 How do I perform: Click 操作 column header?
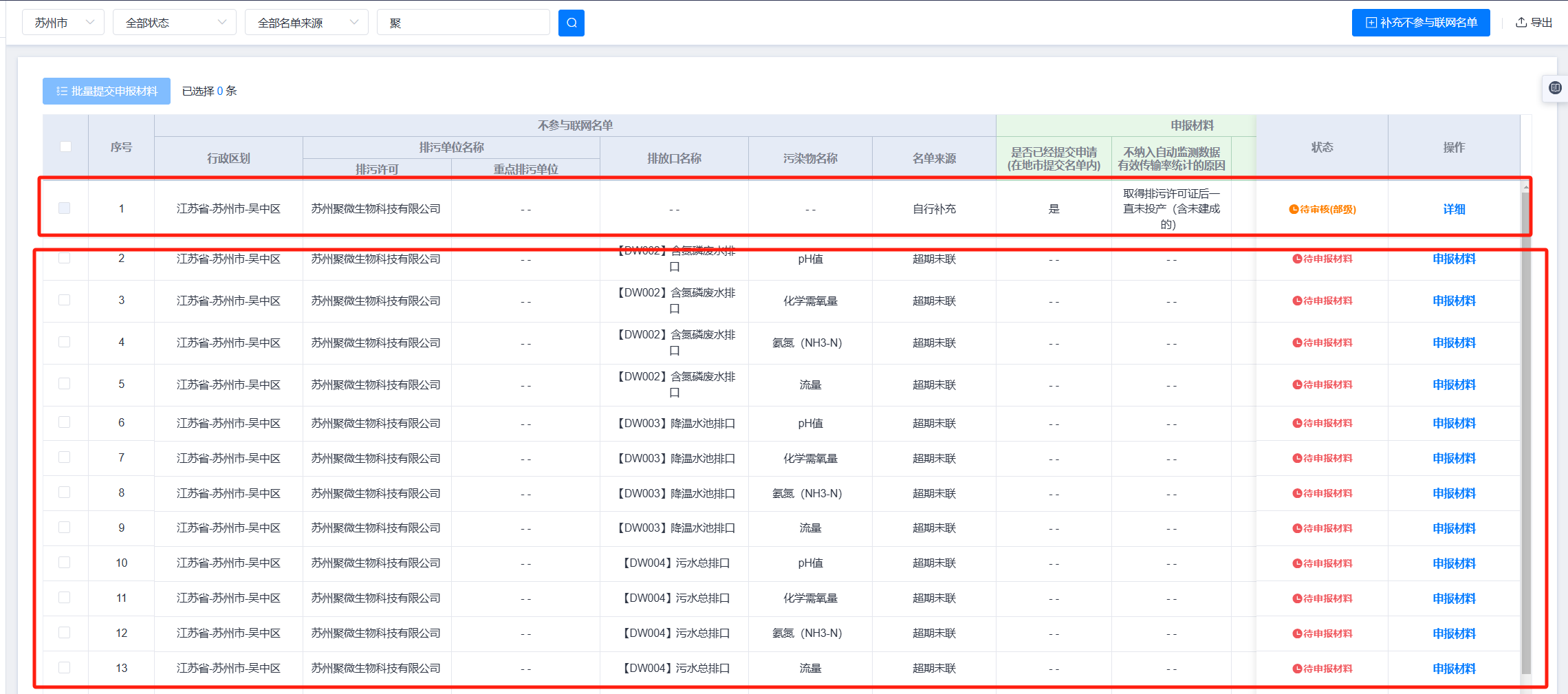click(x=1454, y=147)
